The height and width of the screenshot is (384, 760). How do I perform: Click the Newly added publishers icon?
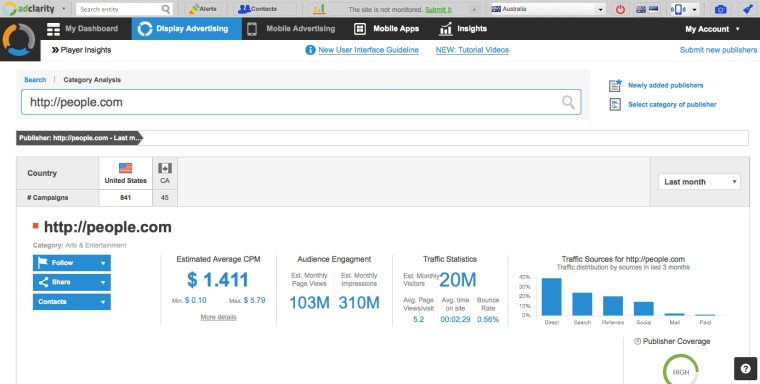[615, 85]
